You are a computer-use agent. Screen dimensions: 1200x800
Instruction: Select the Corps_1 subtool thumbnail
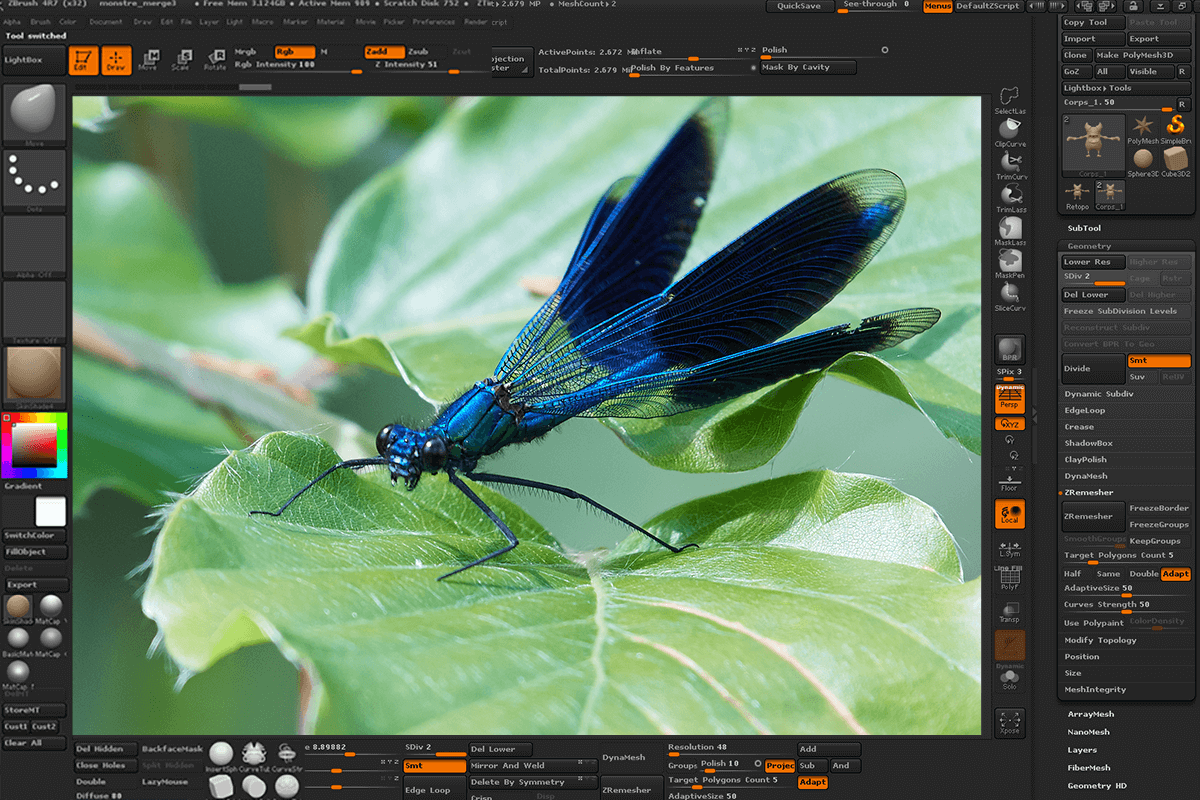click(x=1093, y=144)
